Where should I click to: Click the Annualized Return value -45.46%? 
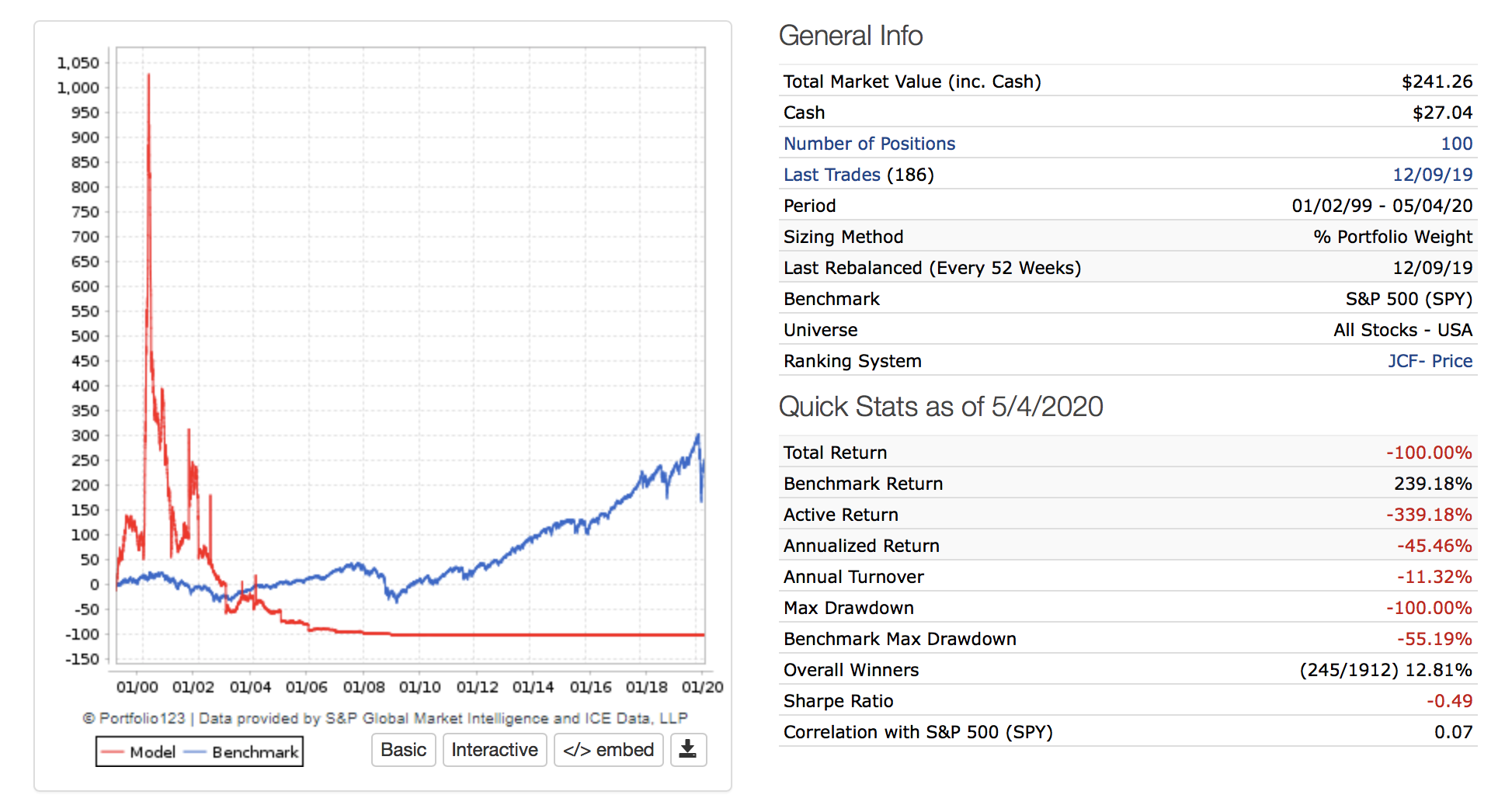[1434, 546]
